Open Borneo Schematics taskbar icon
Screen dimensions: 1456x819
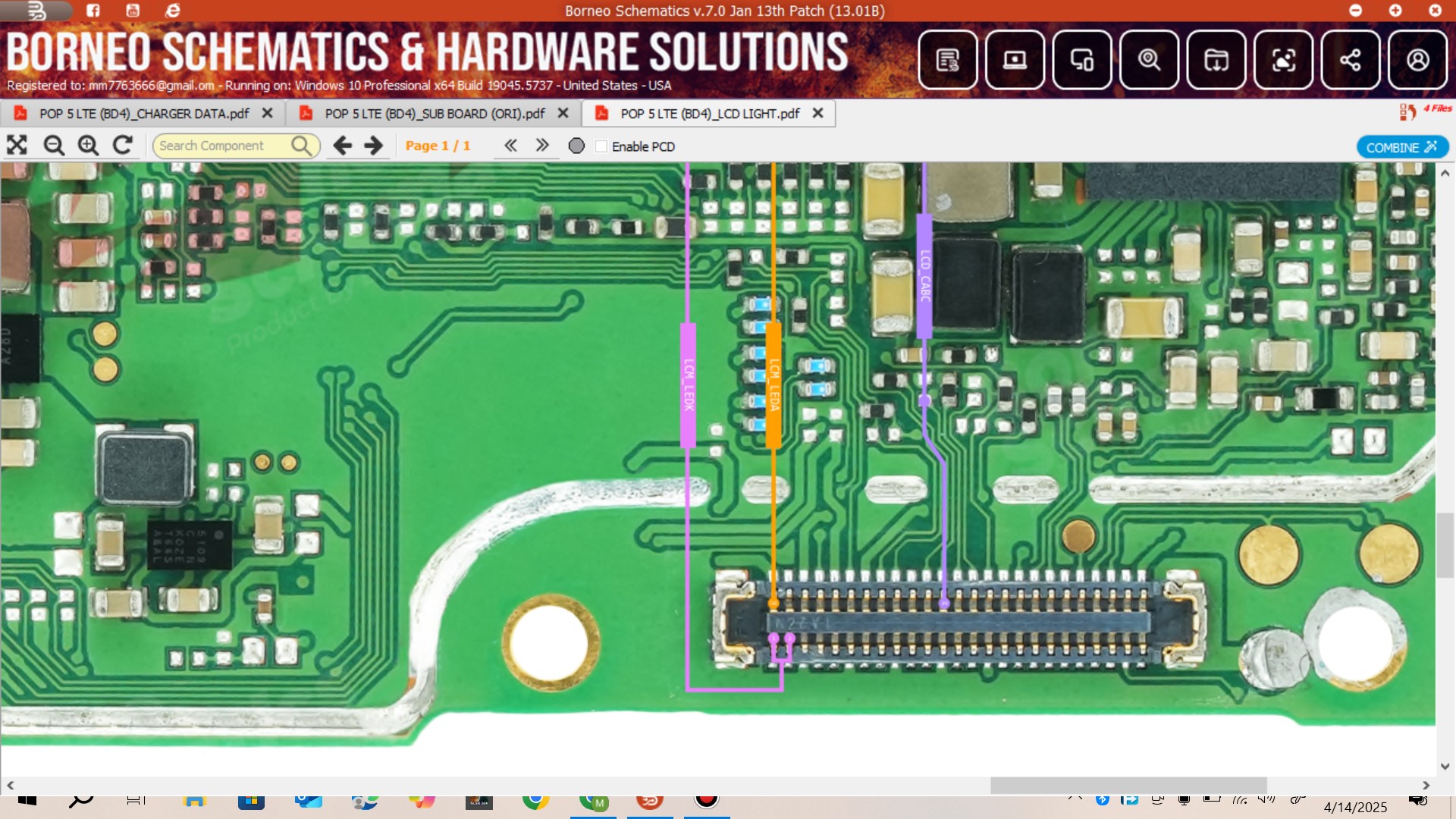649,802
